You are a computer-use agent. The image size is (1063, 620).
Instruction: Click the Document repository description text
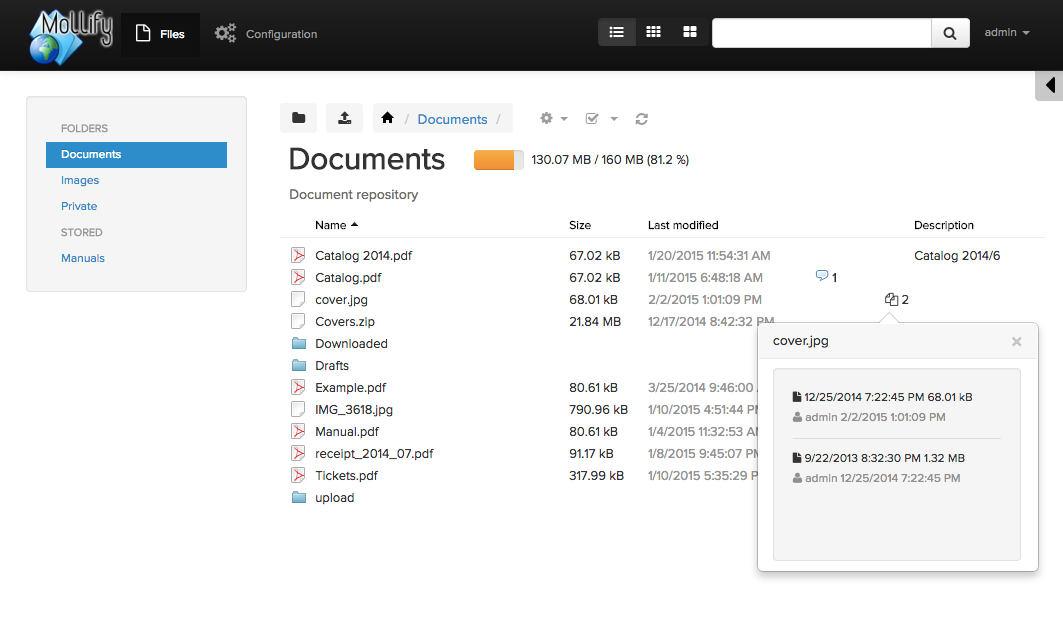pos(353,194)
